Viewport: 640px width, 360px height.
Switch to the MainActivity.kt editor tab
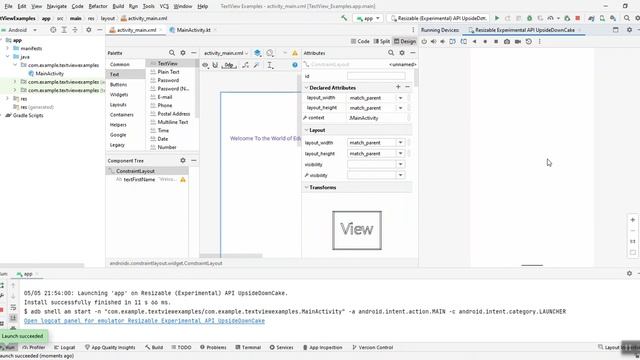193,30
